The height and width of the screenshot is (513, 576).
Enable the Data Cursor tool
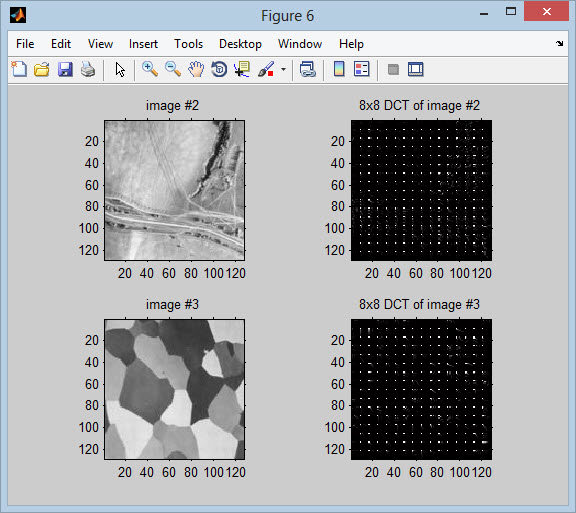pos(242,69)
